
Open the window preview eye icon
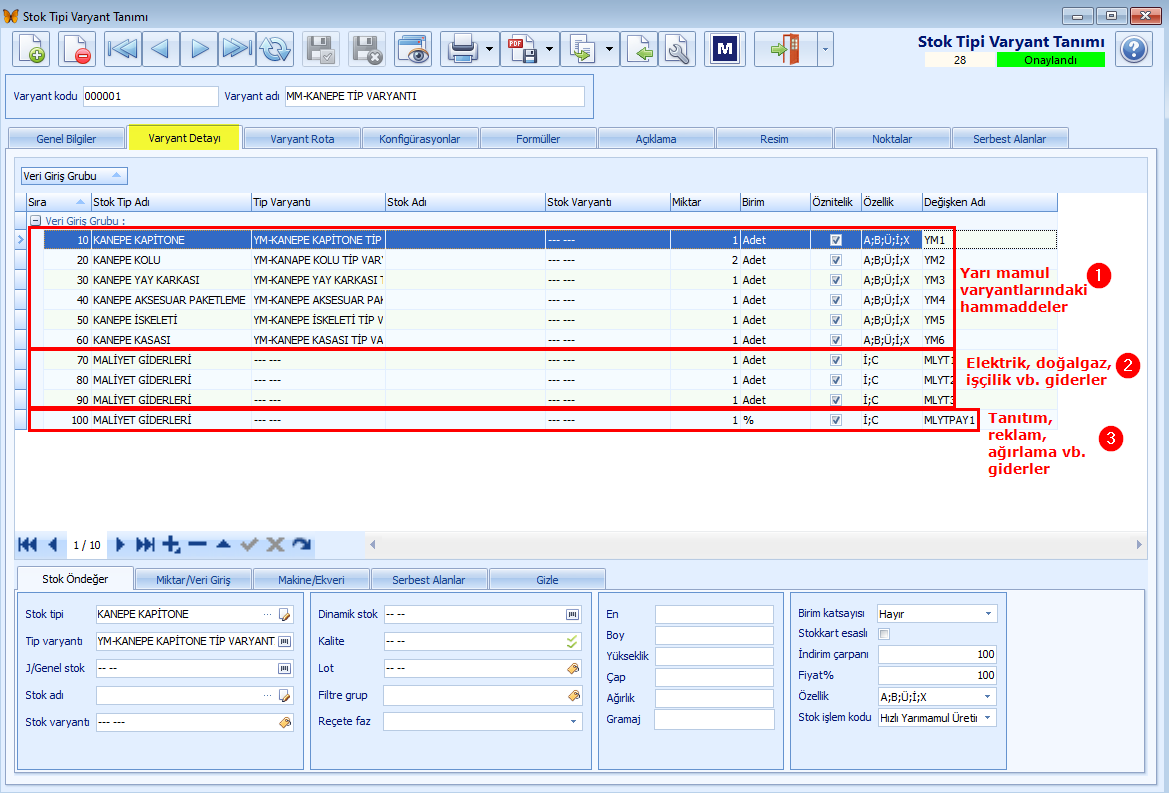pos(413,49)
